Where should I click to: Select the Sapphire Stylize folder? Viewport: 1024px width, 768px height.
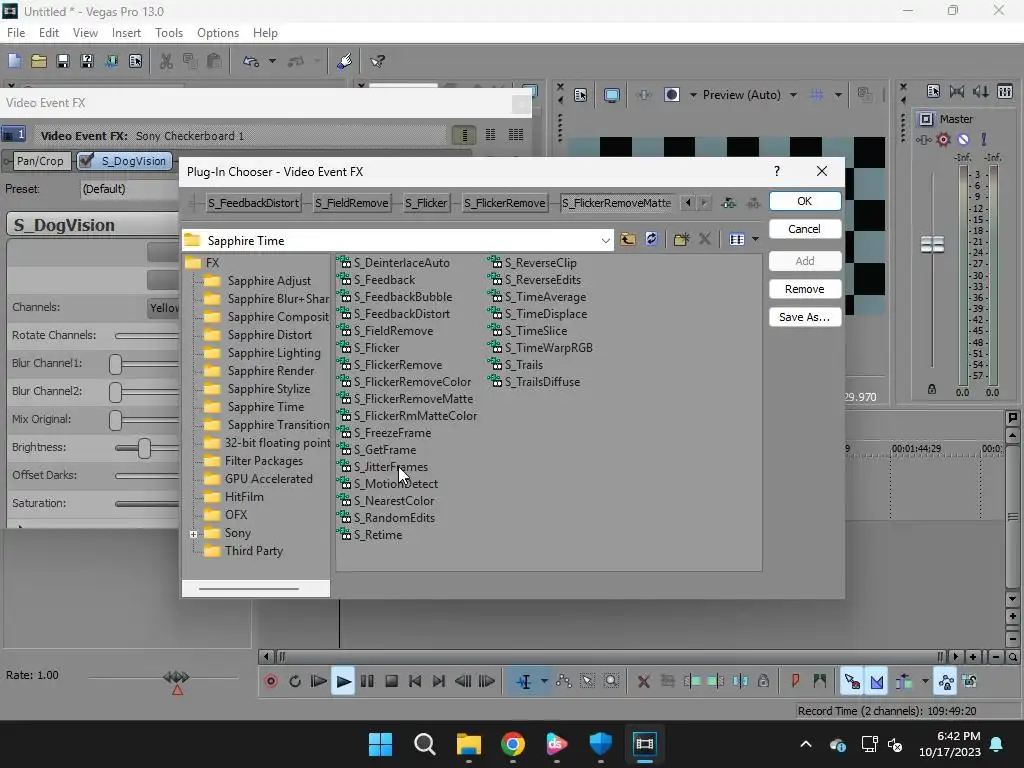pos(268,389)
